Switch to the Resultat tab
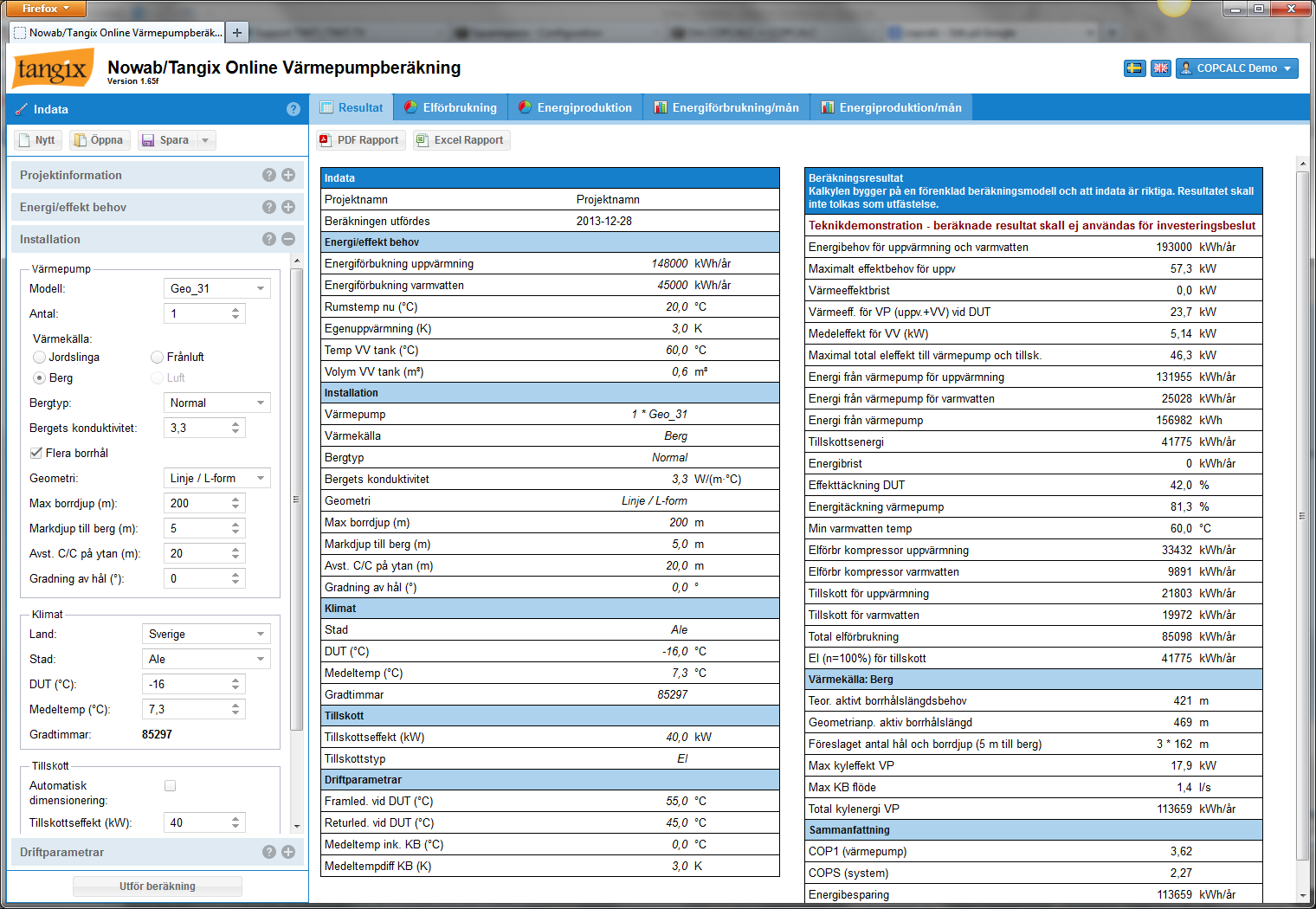1316x909 pixels. pos(352,107)
